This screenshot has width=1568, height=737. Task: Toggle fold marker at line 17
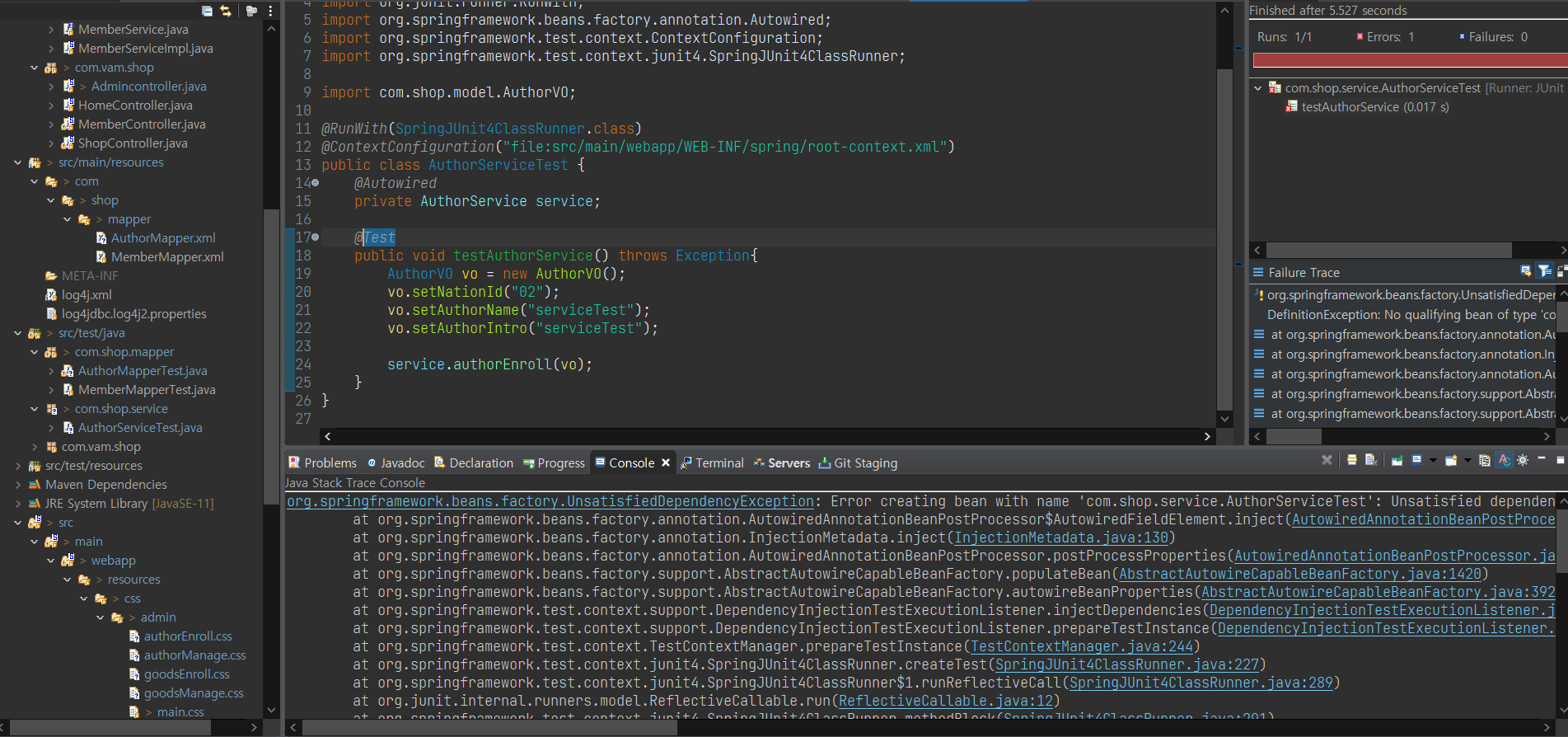(x=315, y=237)
